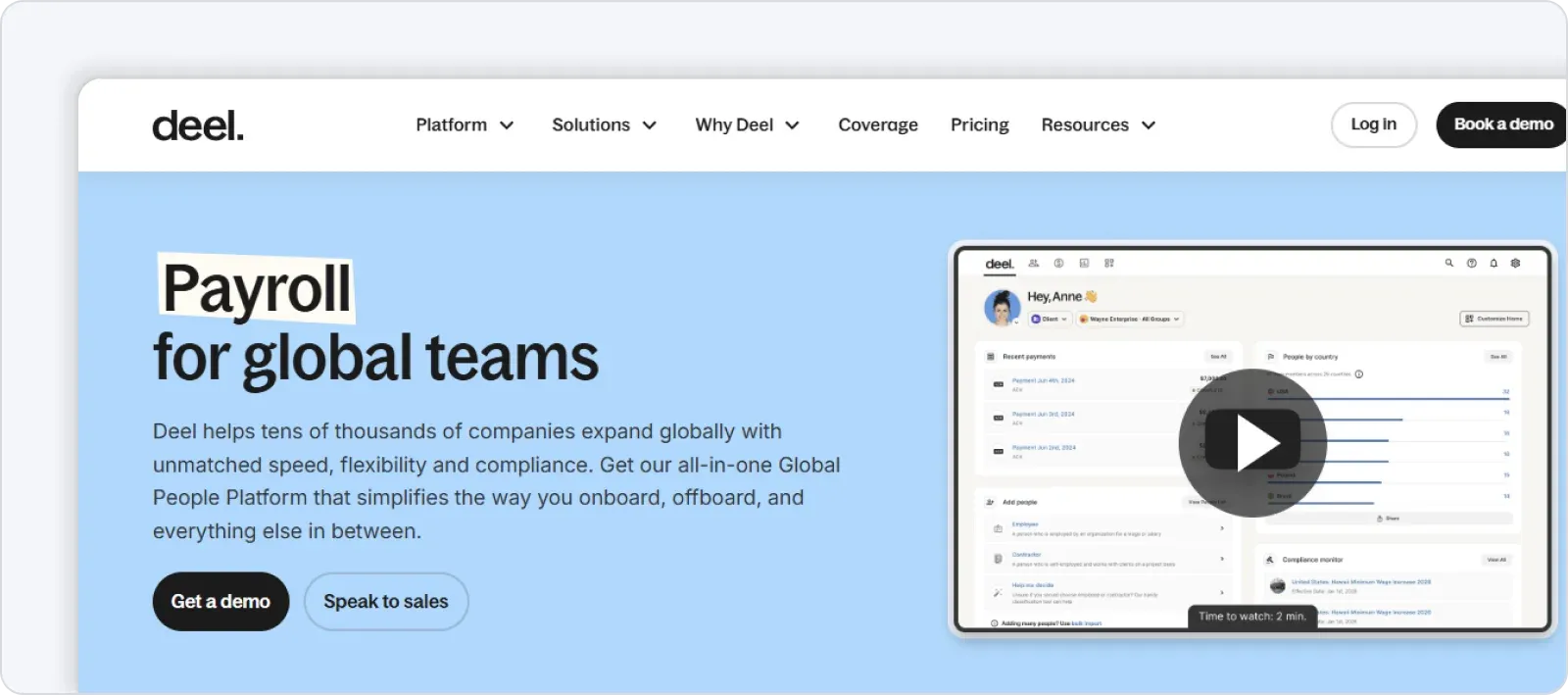
Task: Click the notification bell in dashboard preview
Action: [1494, 263]
